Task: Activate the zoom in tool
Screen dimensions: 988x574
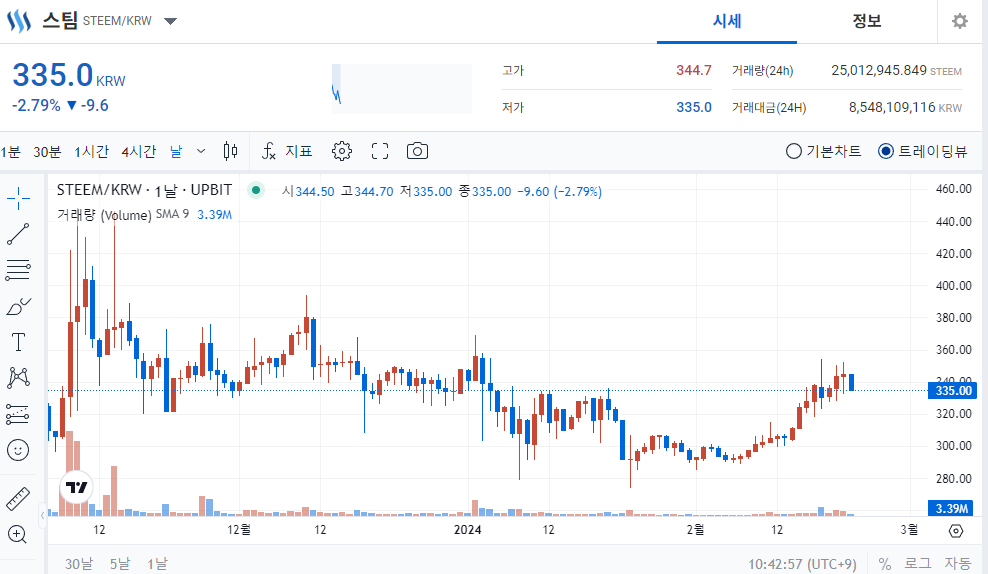Action: coord(18,534)
